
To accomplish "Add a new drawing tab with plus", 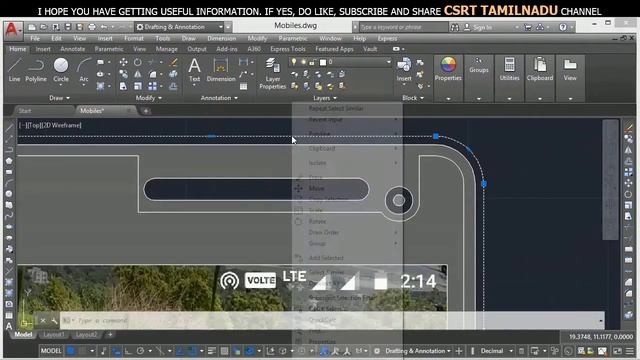I will (146, 111).
